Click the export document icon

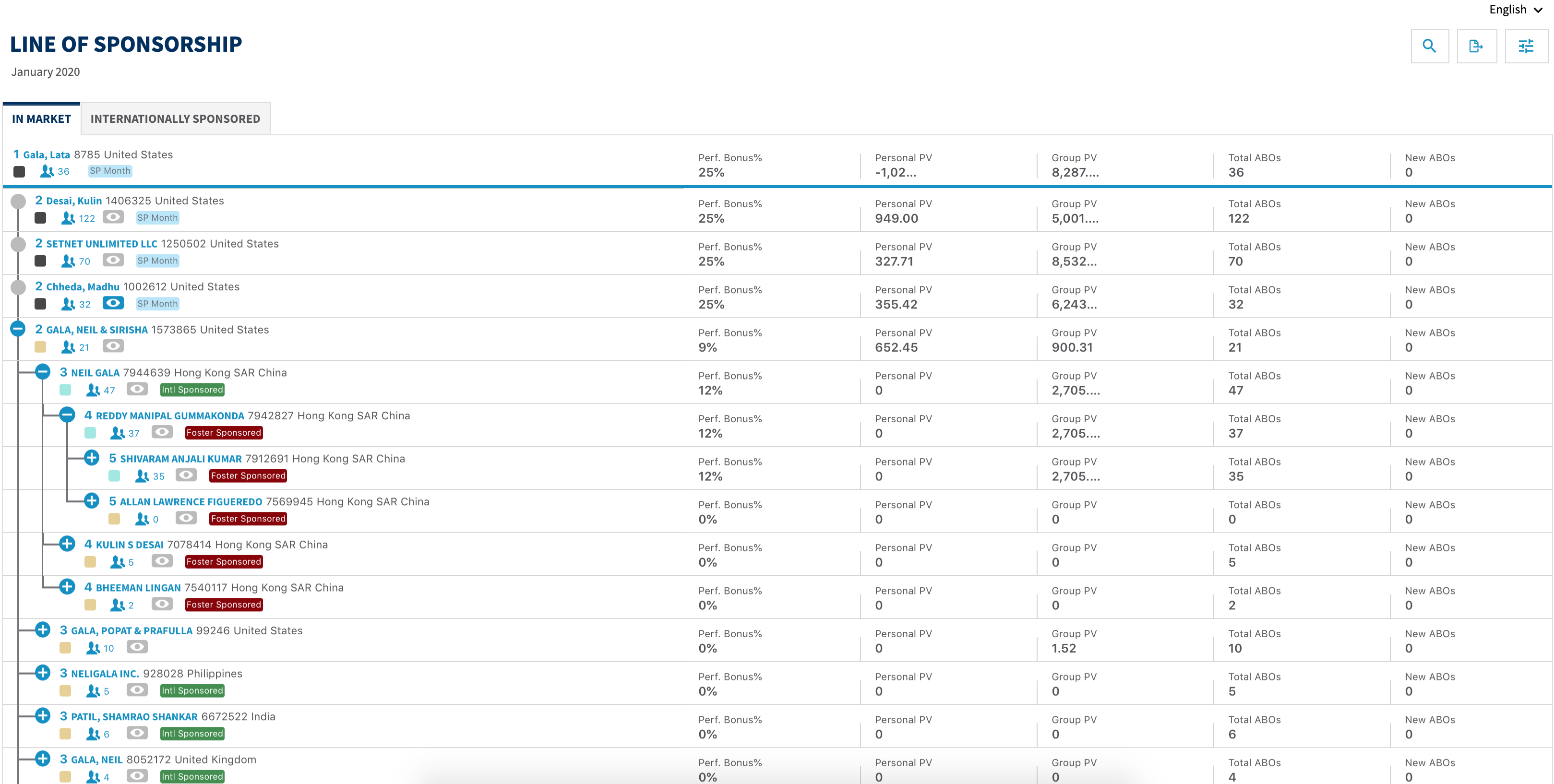coord(1476,46)
